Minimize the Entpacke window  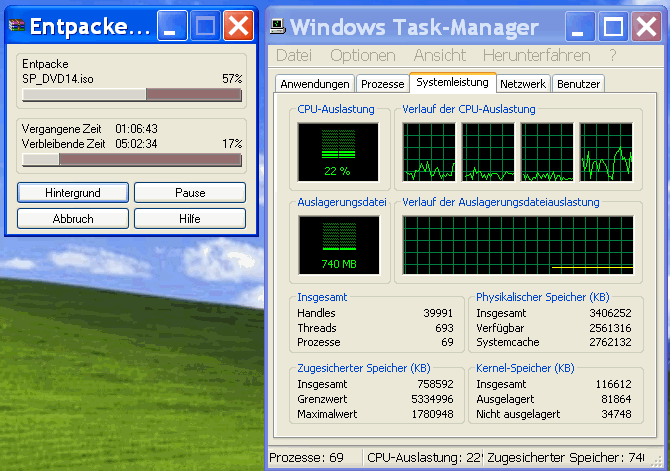tap(172, 26)
